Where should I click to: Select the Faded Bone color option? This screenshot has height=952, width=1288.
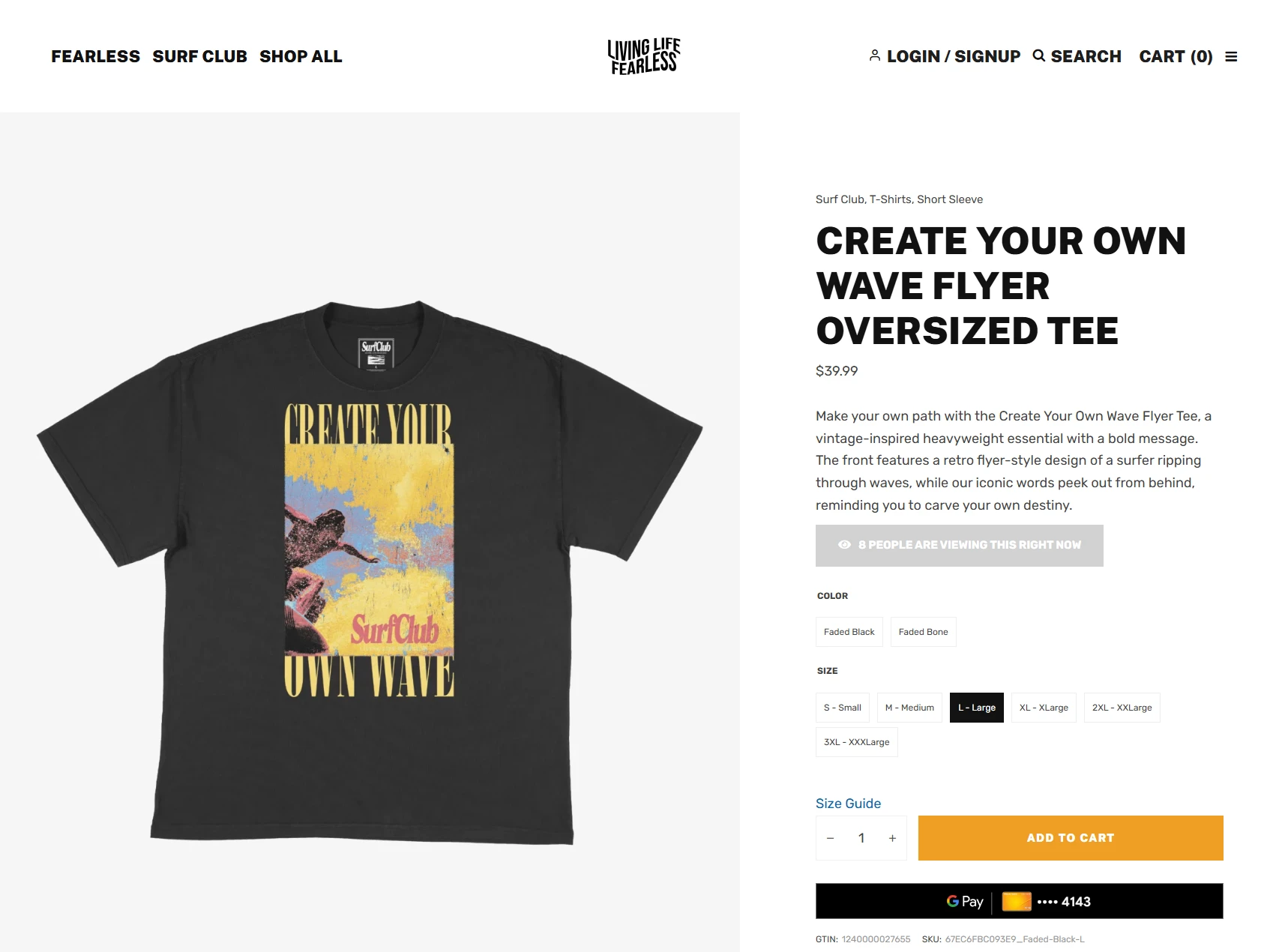point(924,632)
